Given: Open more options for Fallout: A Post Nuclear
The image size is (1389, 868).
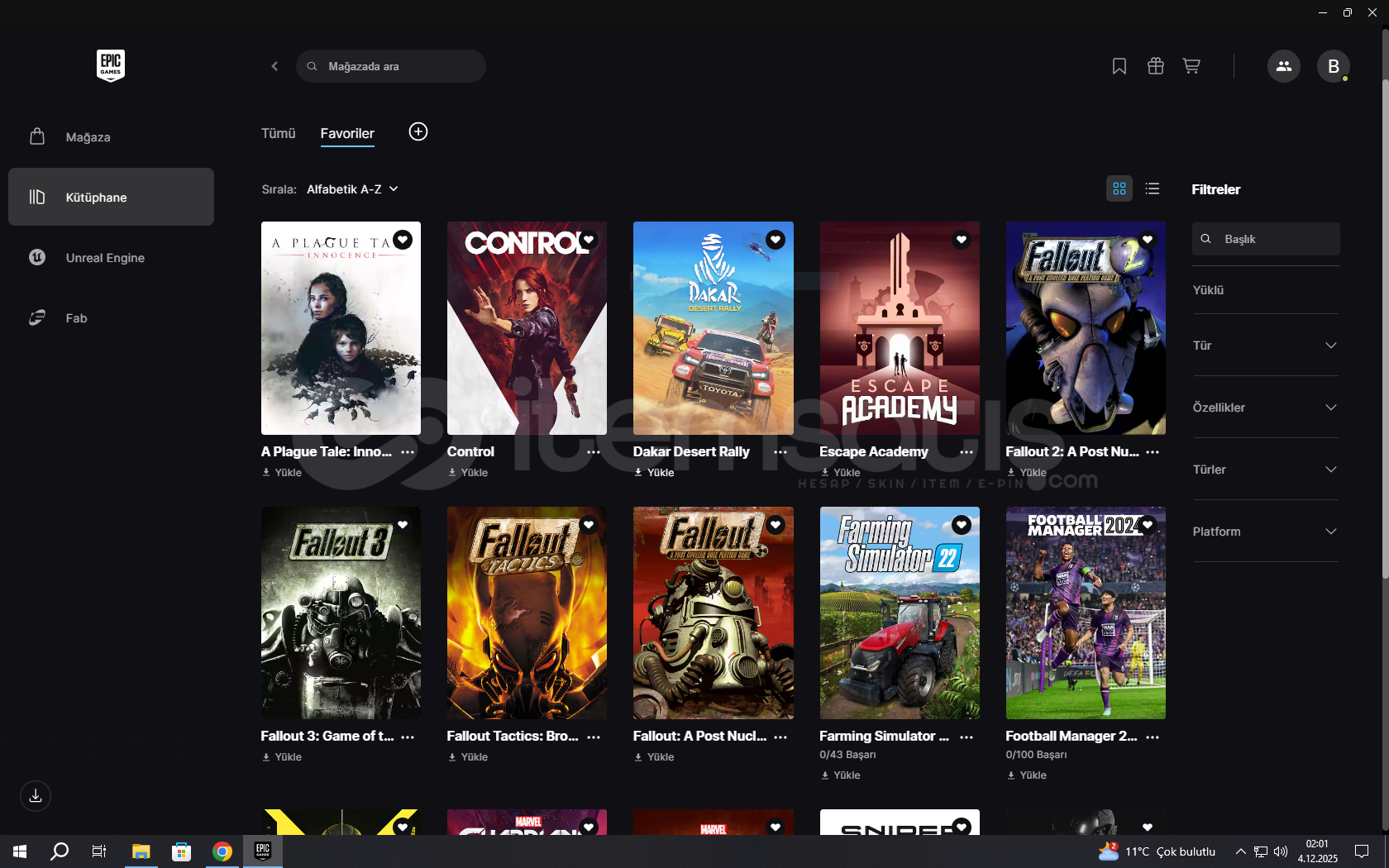Looking at the screenshot, I should coord(780,737).
